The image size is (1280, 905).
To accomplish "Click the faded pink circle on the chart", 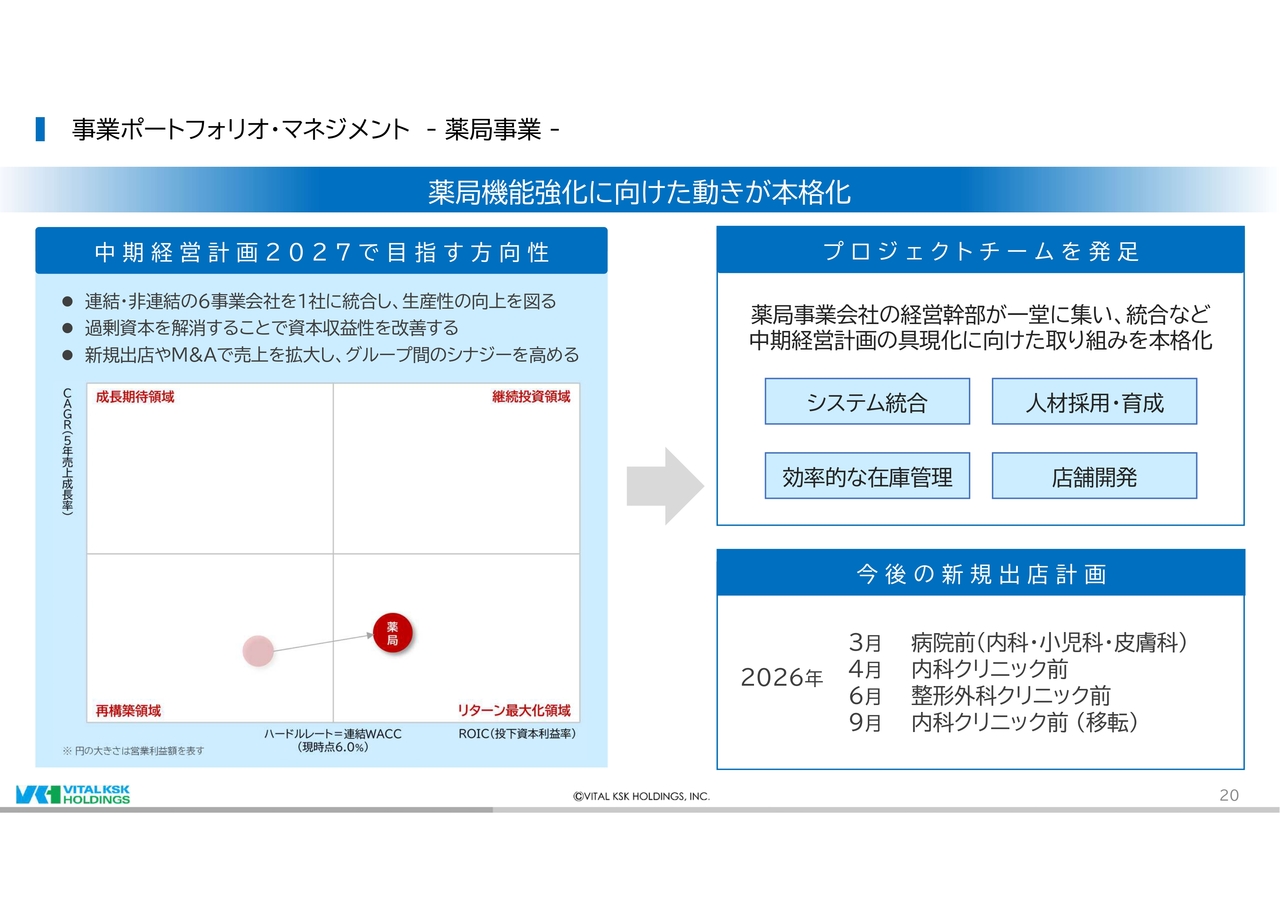I will (x=258, y=652).
